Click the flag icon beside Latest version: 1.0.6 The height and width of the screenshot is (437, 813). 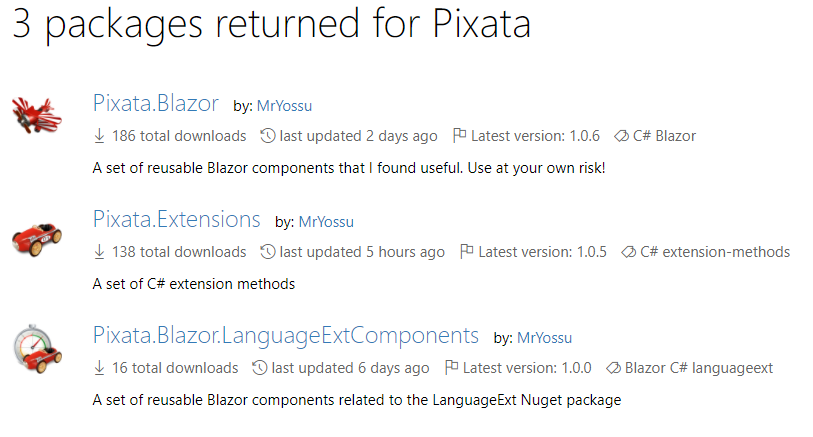(459, 136)
